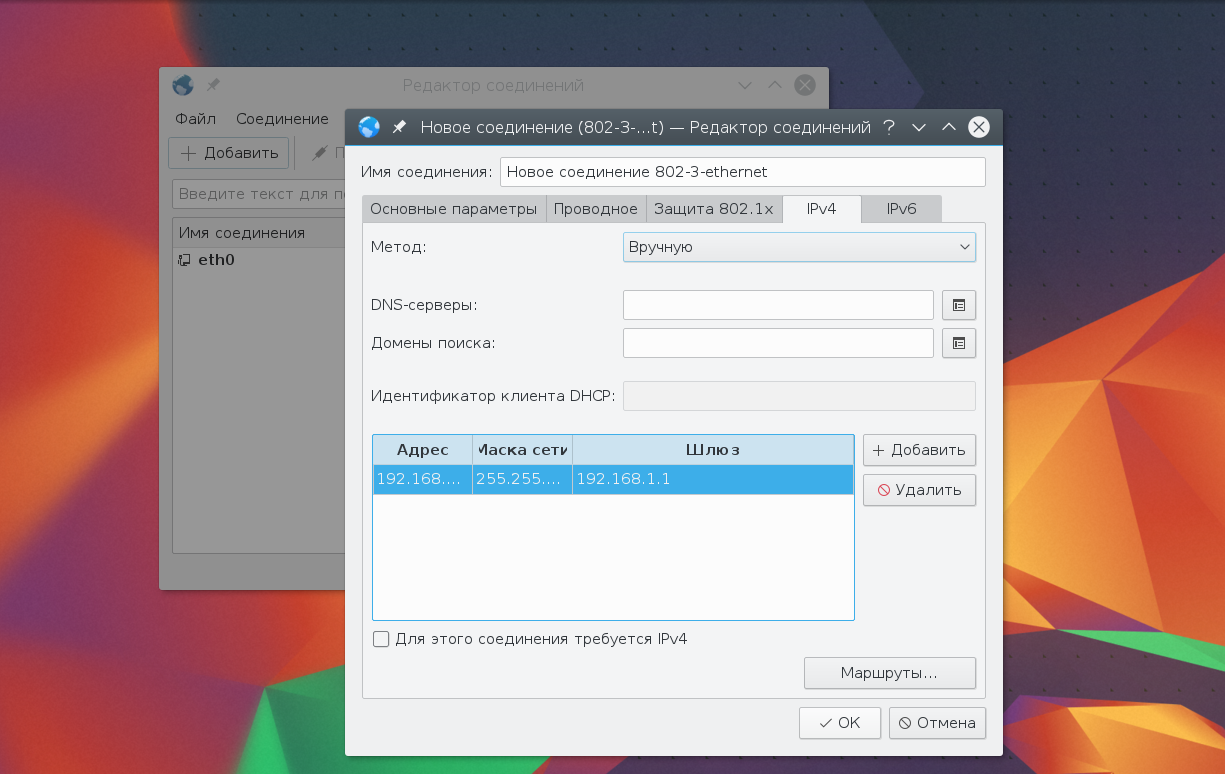Open the Проводное tab
This screenshot has height=774, width=1225.
pos(595,209)
